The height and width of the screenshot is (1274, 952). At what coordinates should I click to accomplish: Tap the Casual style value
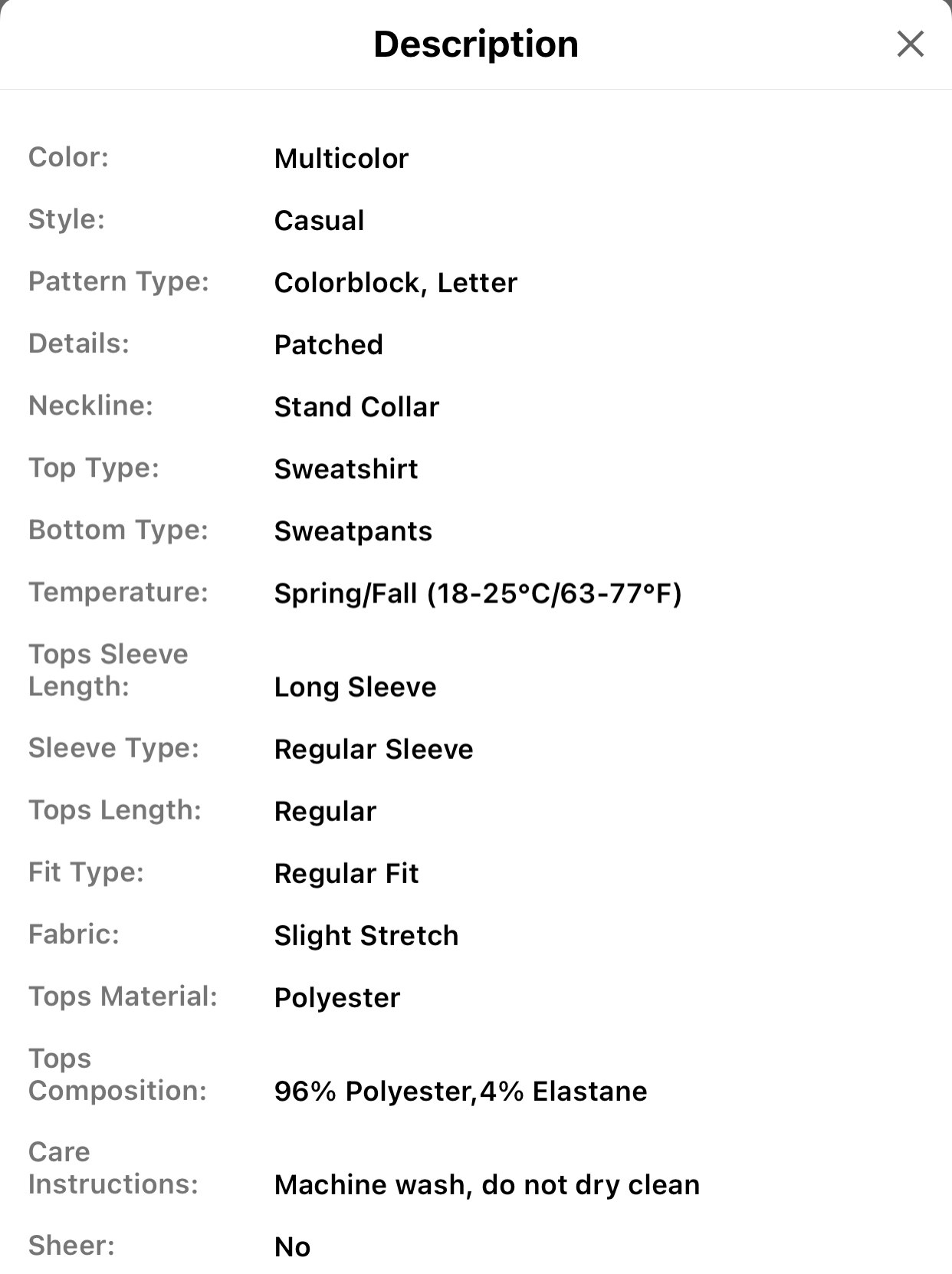click(x=319, y=221)
